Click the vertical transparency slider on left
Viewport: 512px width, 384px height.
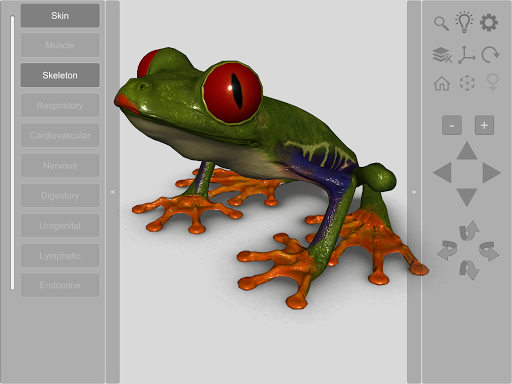pos(12,153)
